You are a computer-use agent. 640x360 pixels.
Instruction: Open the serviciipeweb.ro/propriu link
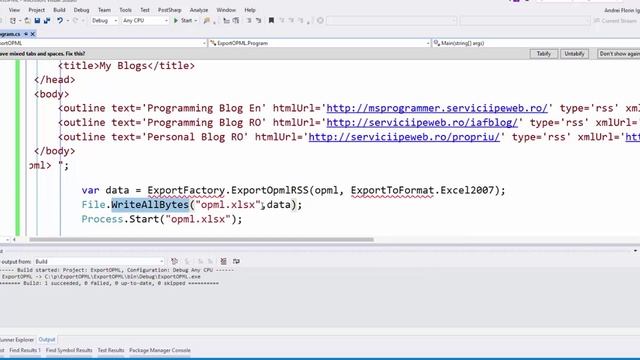404,137
